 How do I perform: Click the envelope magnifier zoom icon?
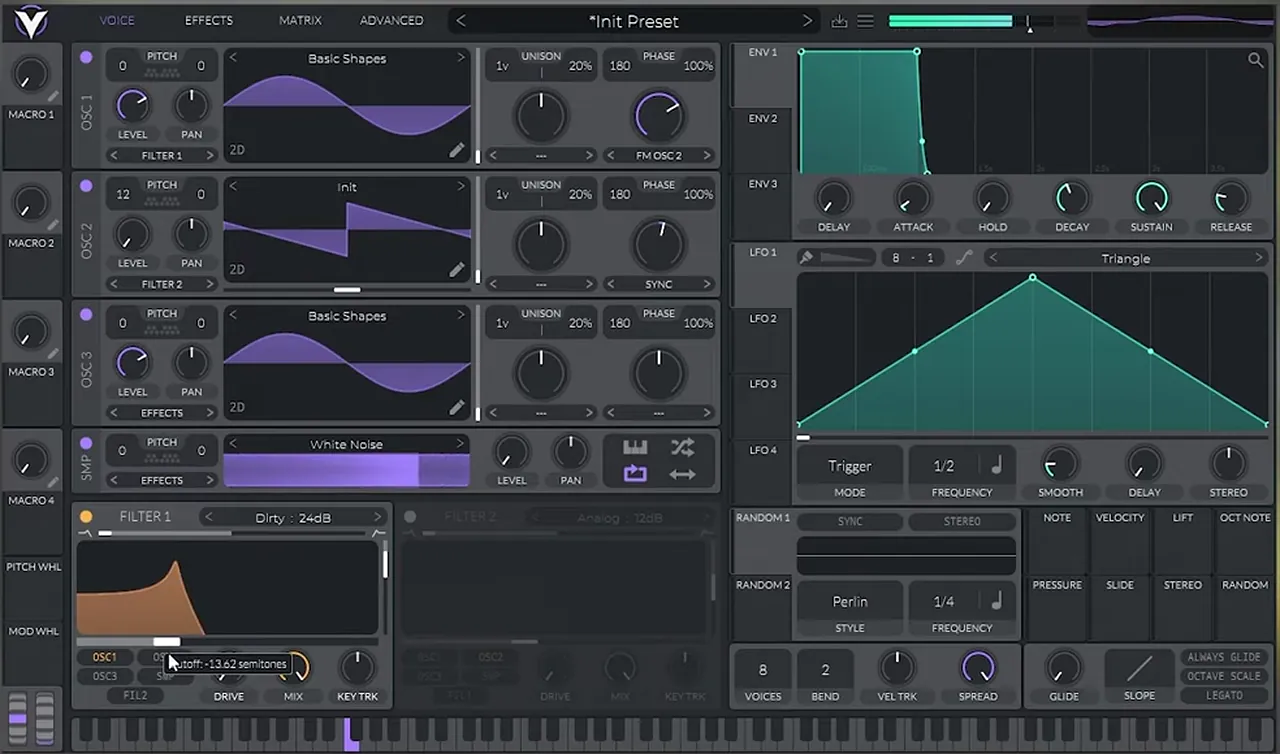[1255, 60]
